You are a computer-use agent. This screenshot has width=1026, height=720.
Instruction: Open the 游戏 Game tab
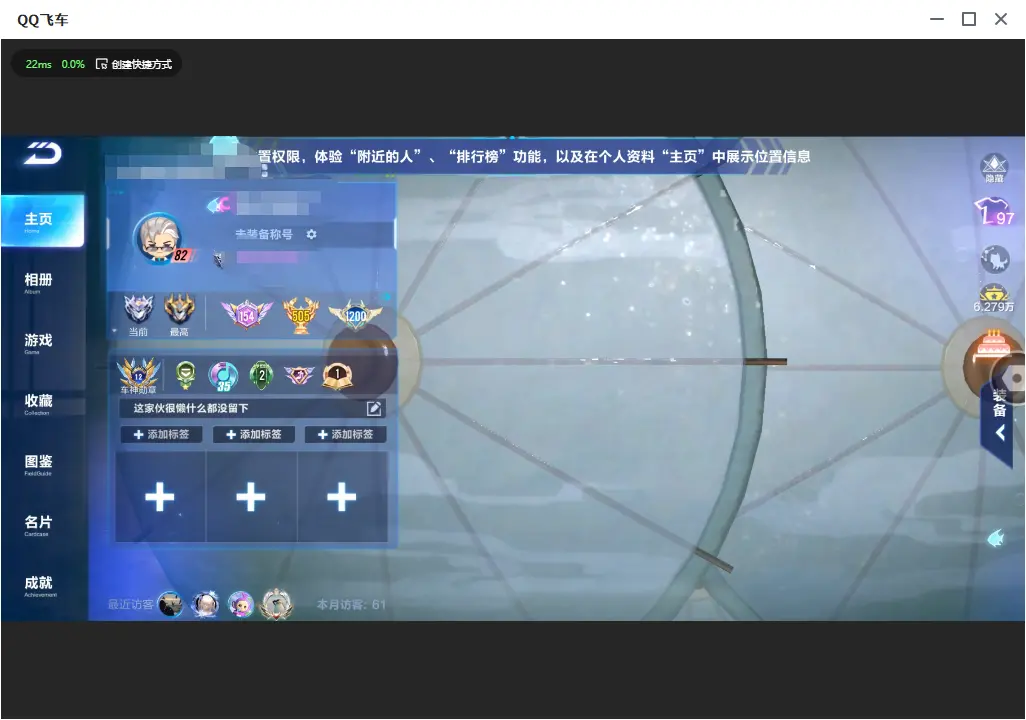[38, 343]
